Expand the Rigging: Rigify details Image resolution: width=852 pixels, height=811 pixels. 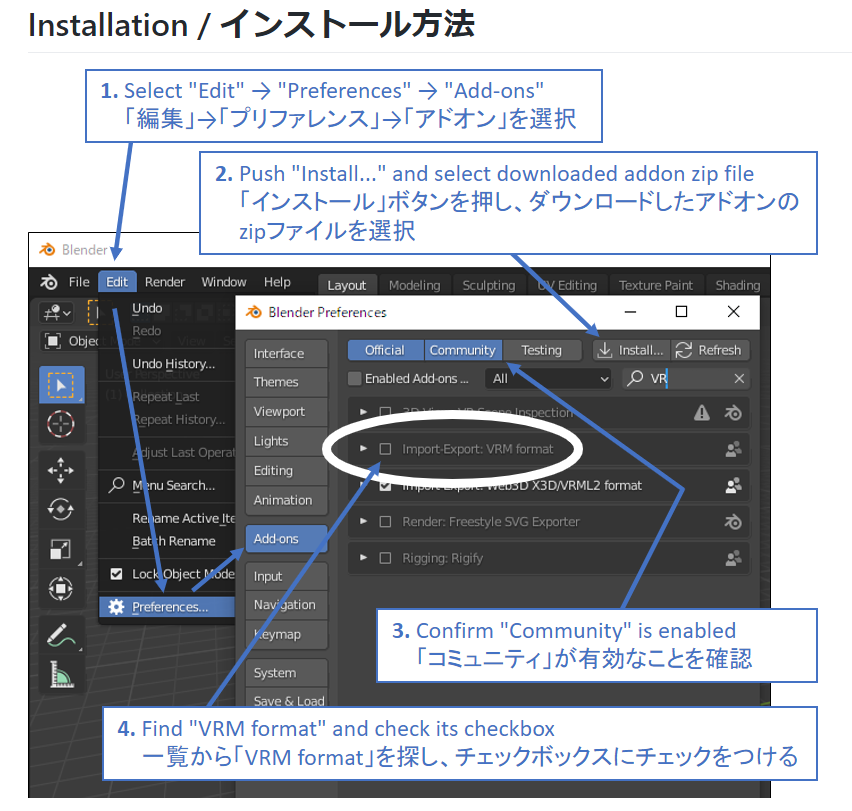pos(364,558)
